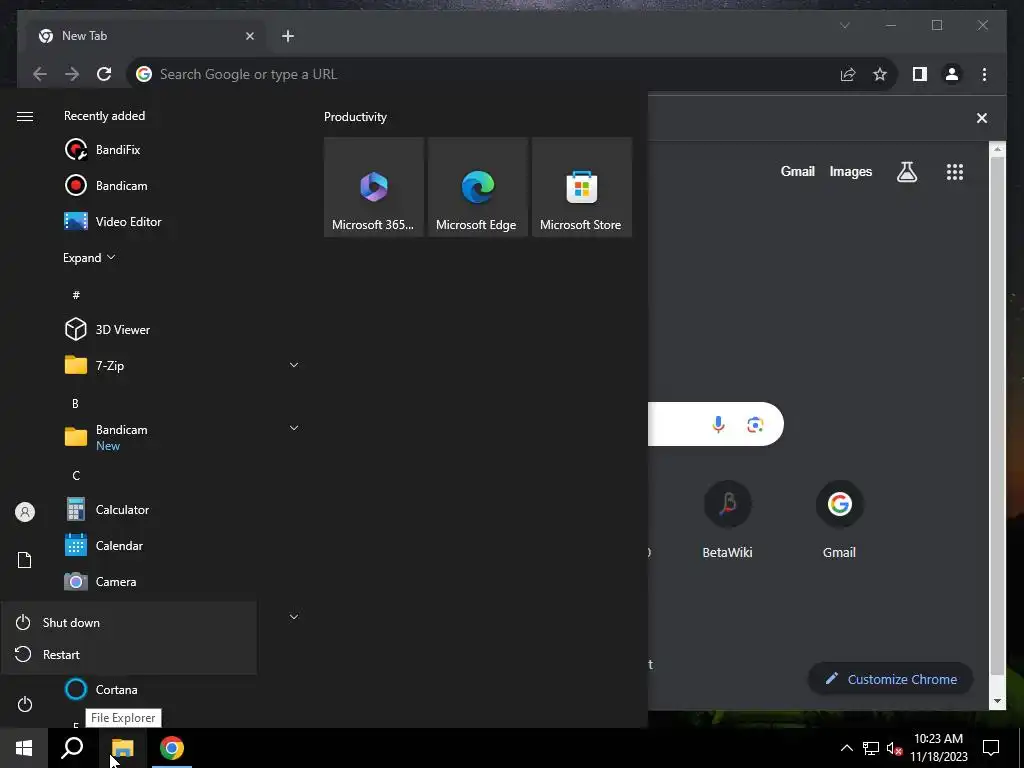The height and width of the screenshot is (768, 1024).
Task: Click muted volume icon in tray
Action: tap(894, 748)
